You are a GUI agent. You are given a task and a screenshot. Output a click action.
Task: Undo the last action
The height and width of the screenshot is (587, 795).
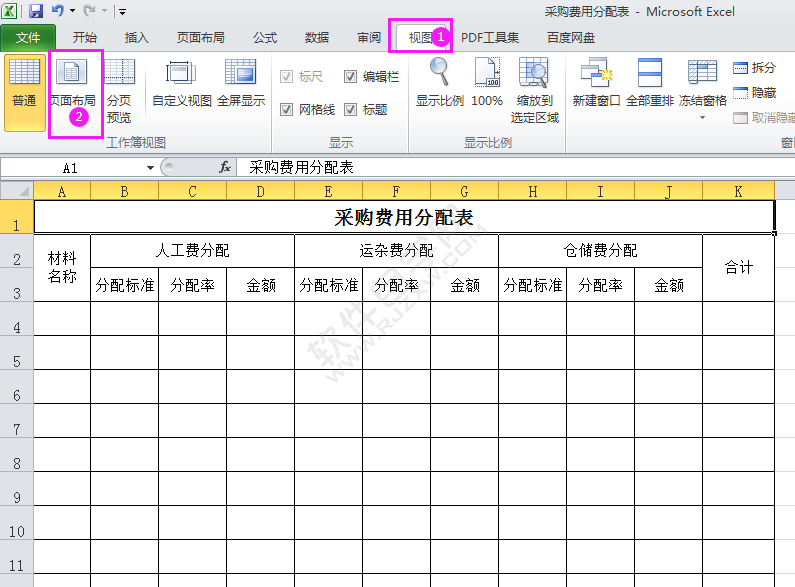pyautogui.click(x=58, y=11)
